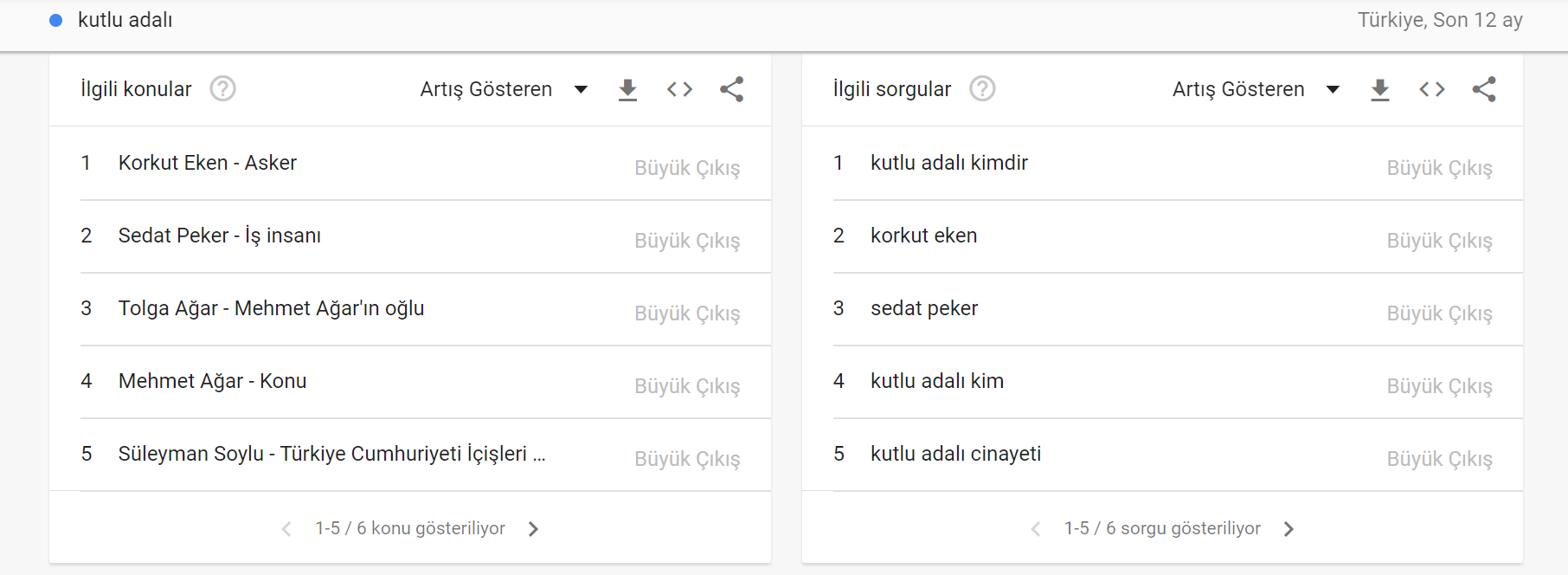
Task: Download the İlgili konular data as CSV
Action: [x=627, y=89]
